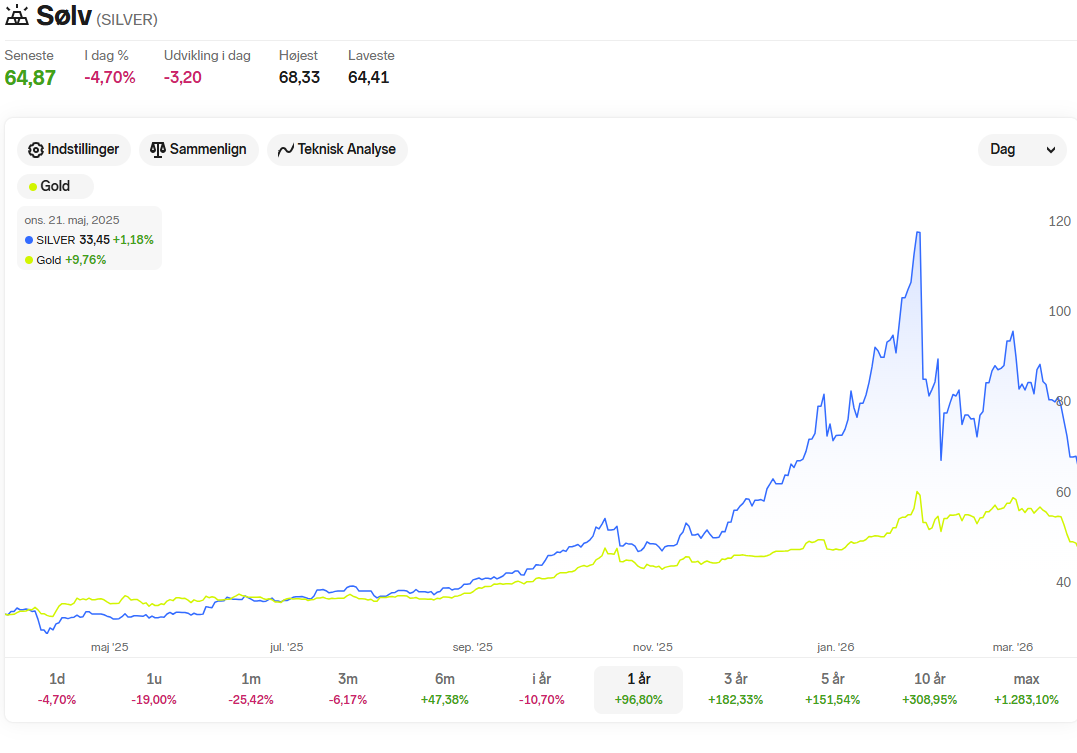Screen dimensions: 1077x753
Task: Choose the 6m range tab
Action: click(444, 689)
